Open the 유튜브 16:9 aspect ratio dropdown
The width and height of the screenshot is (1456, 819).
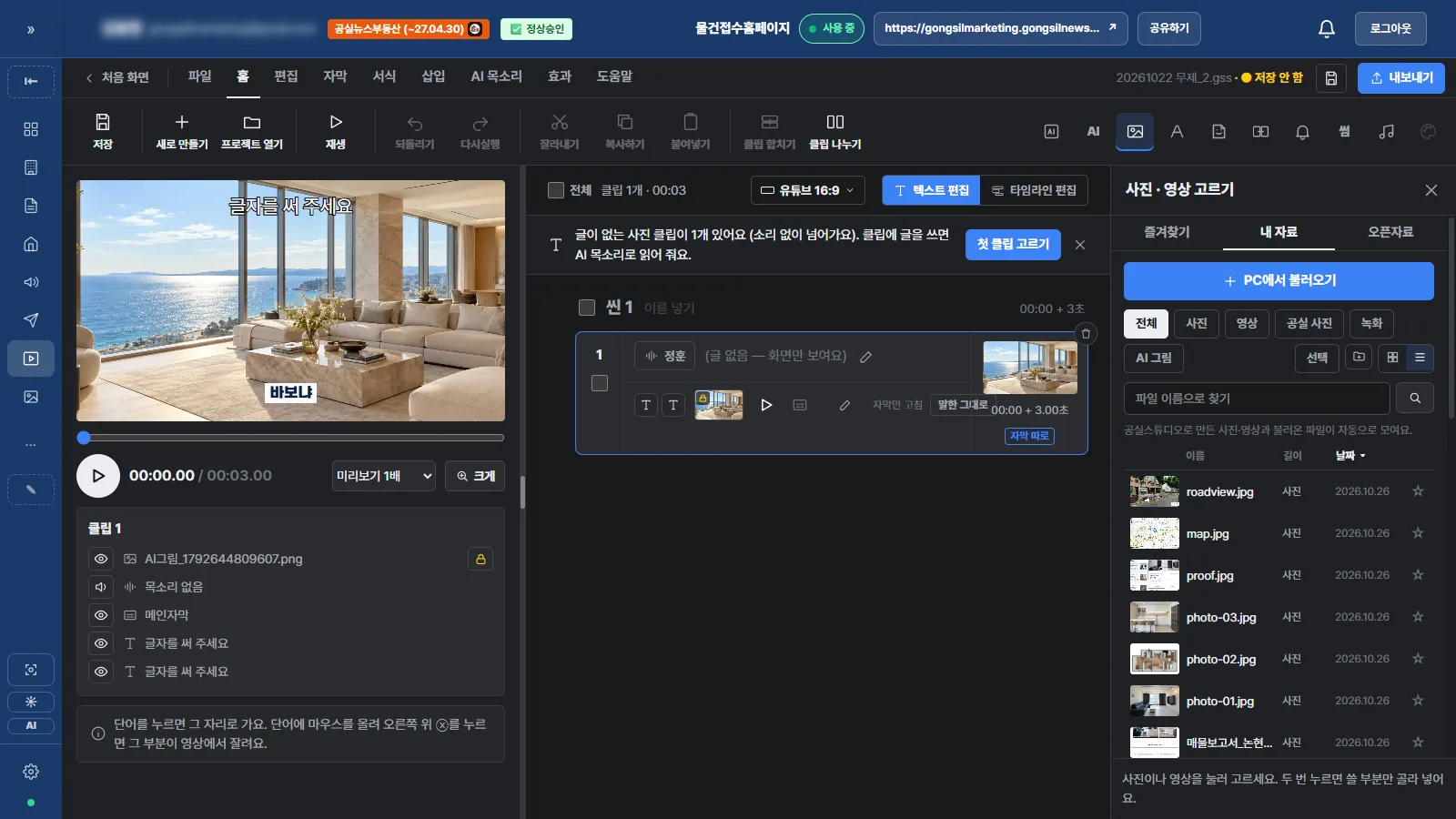(x=807, y=190)
